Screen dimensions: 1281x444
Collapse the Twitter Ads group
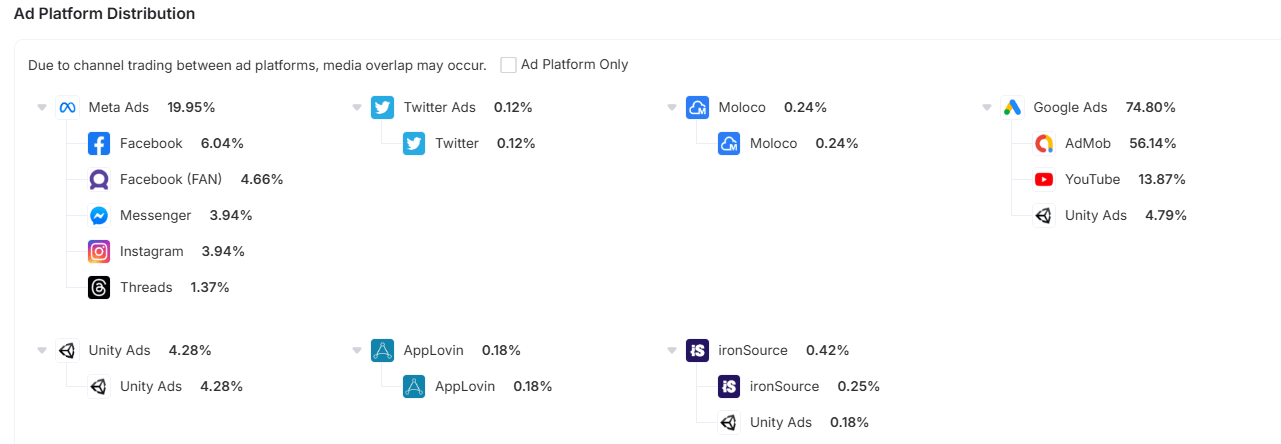coord(357,107)
